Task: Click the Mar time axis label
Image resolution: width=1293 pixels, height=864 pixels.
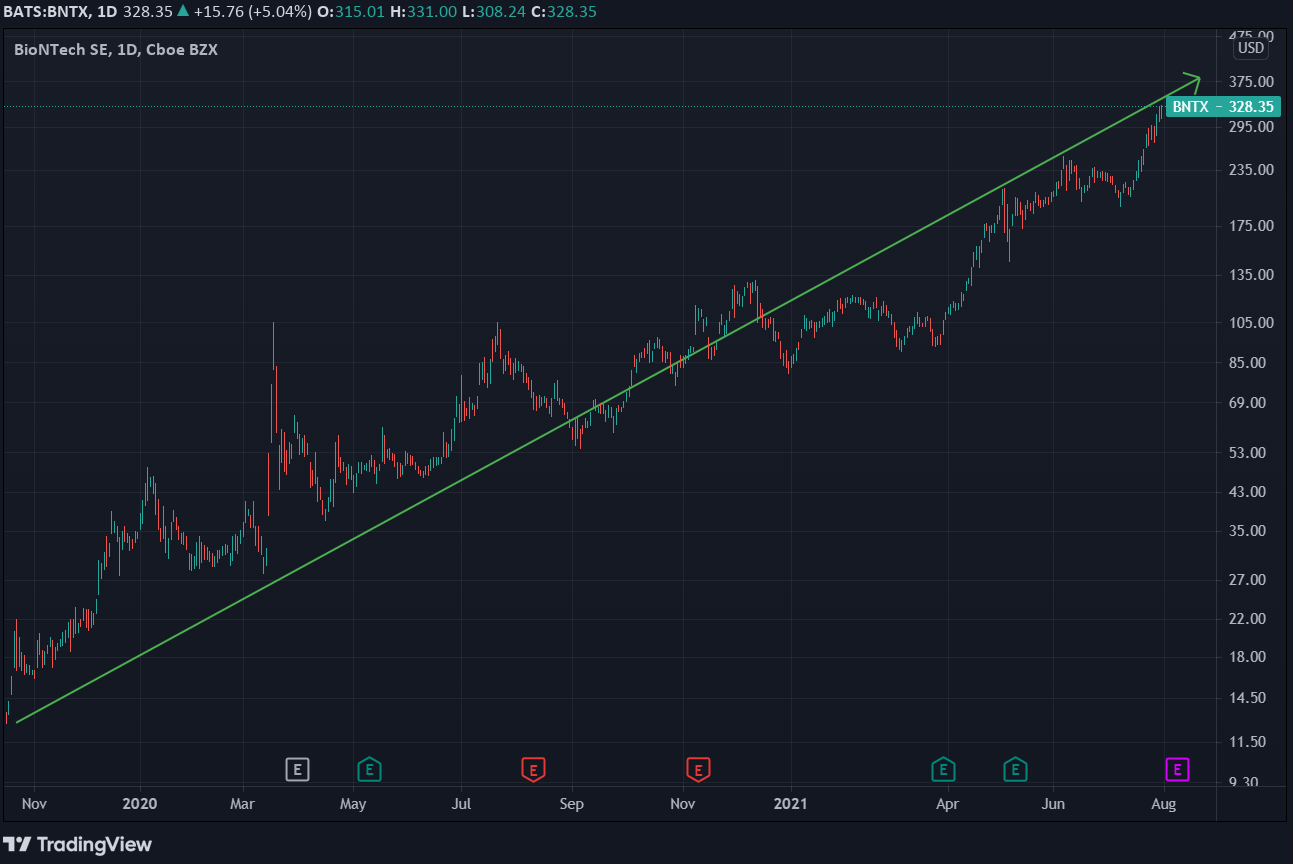Action: pyautogui.click(x=242, y=803)
